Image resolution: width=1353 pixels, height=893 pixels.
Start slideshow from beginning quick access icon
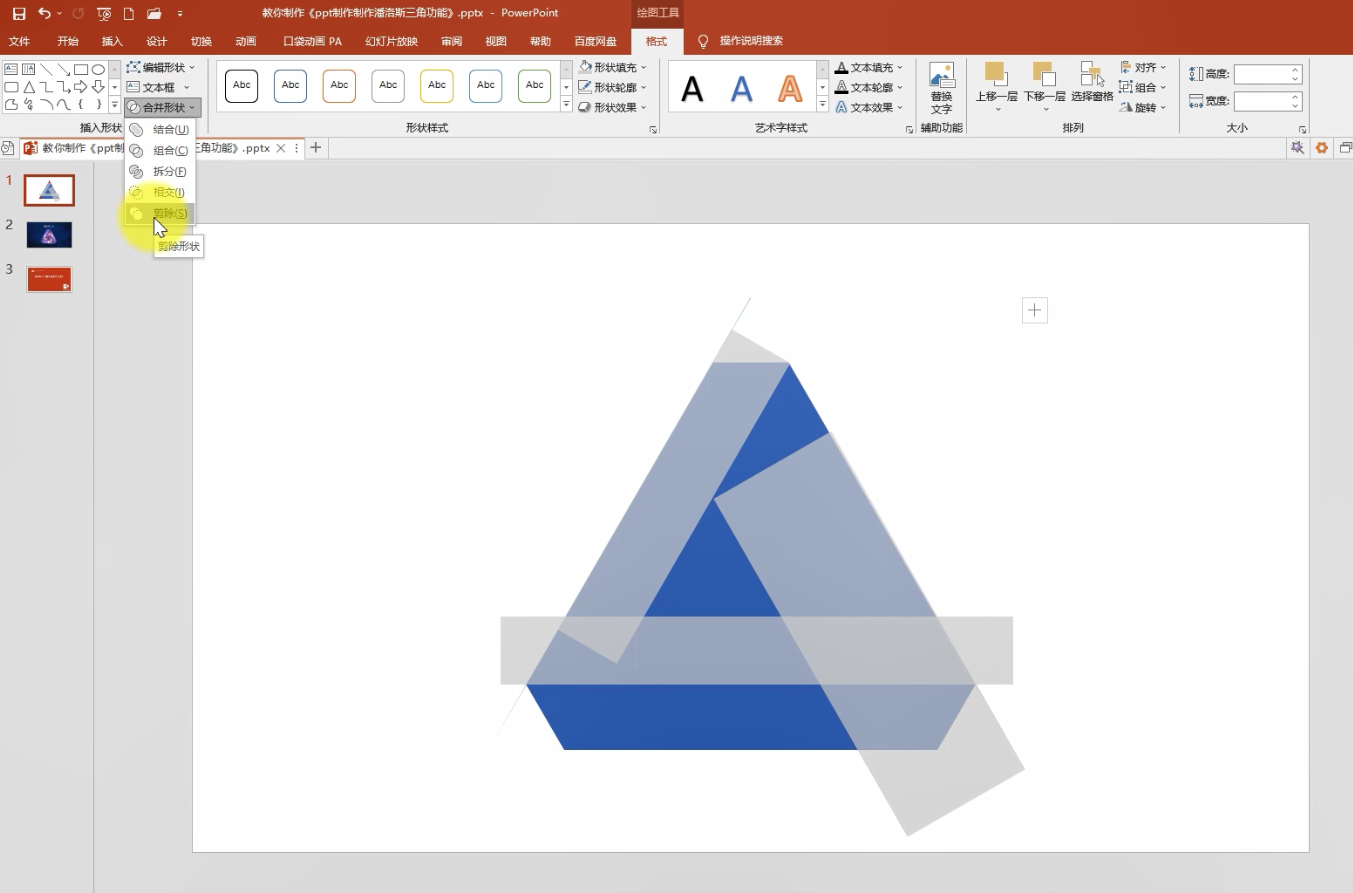[104, 13]
